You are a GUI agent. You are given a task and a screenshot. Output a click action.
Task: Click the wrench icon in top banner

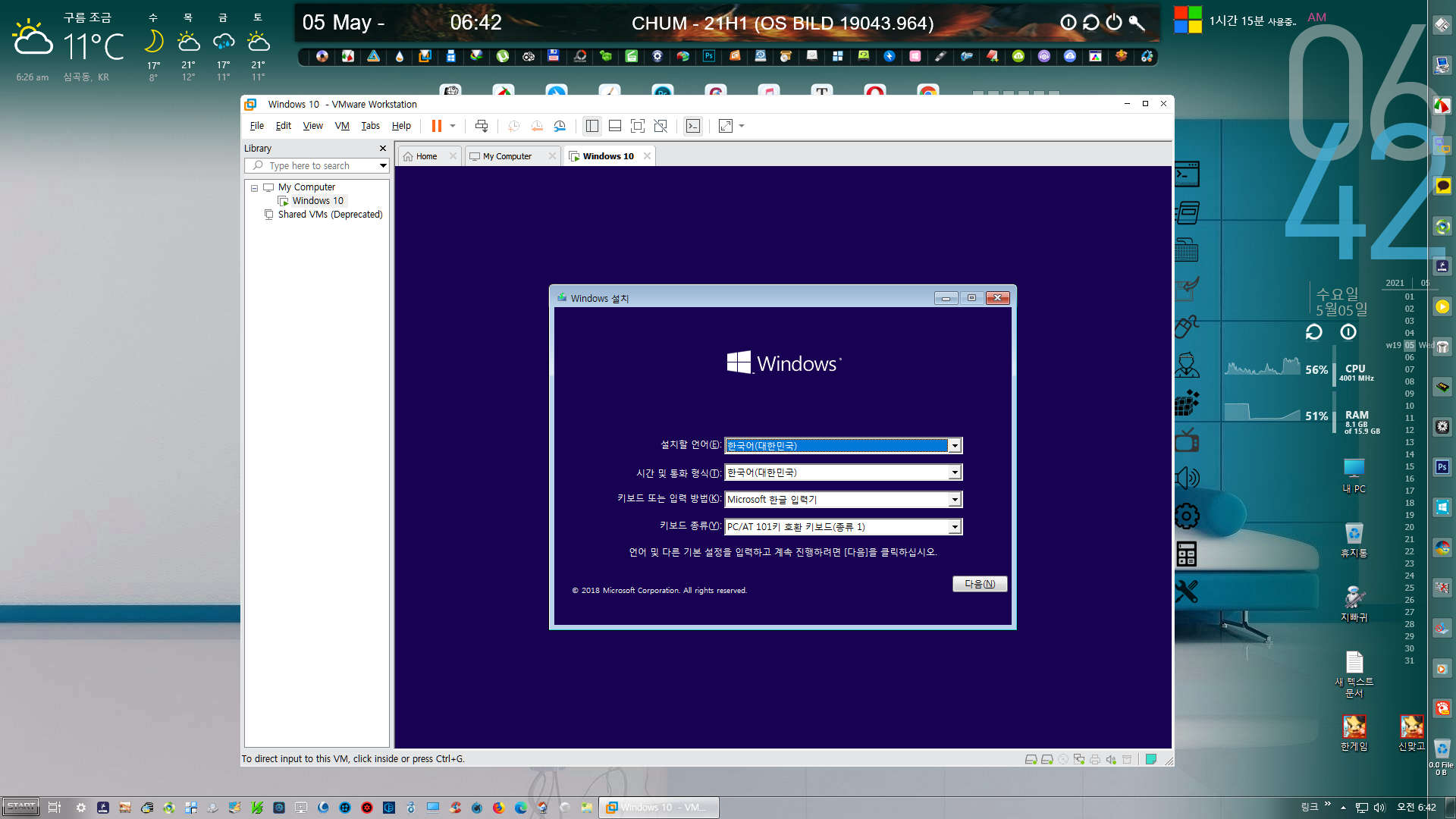pyautogui.click(x=1137, y=23)
